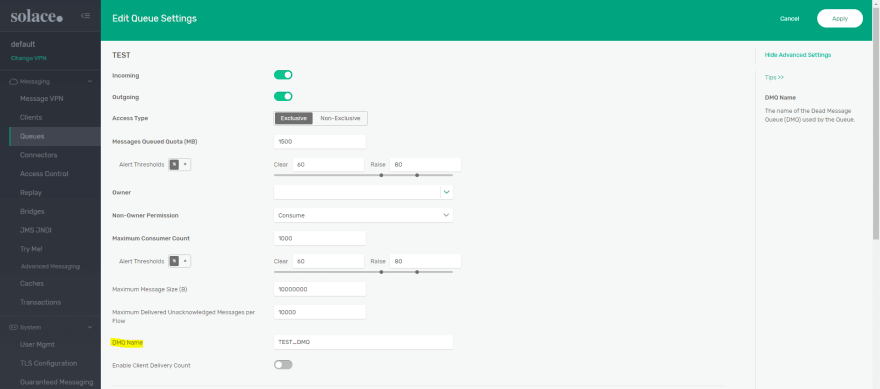880x389 pixels.
Task: Click the Solace logo
Action: [x=36, y=17]
